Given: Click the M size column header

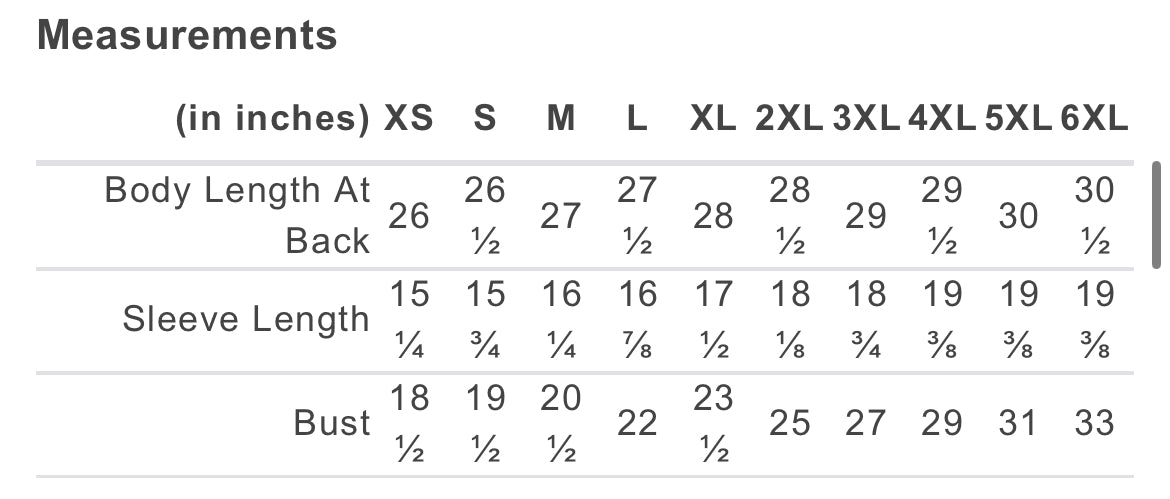Looking at the screenshot, I should 561,119.
